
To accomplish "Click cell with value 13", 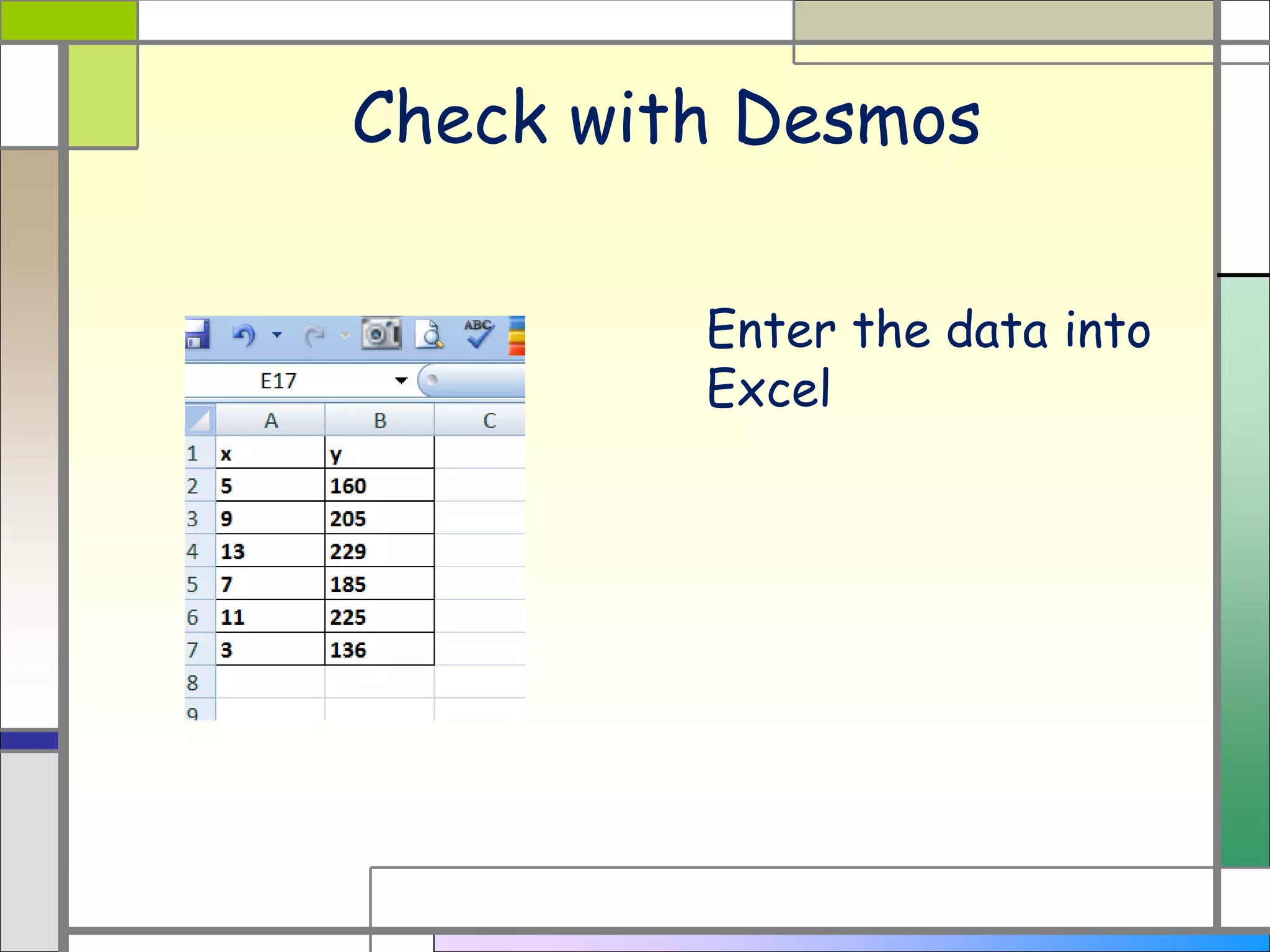I will [270, 551].
